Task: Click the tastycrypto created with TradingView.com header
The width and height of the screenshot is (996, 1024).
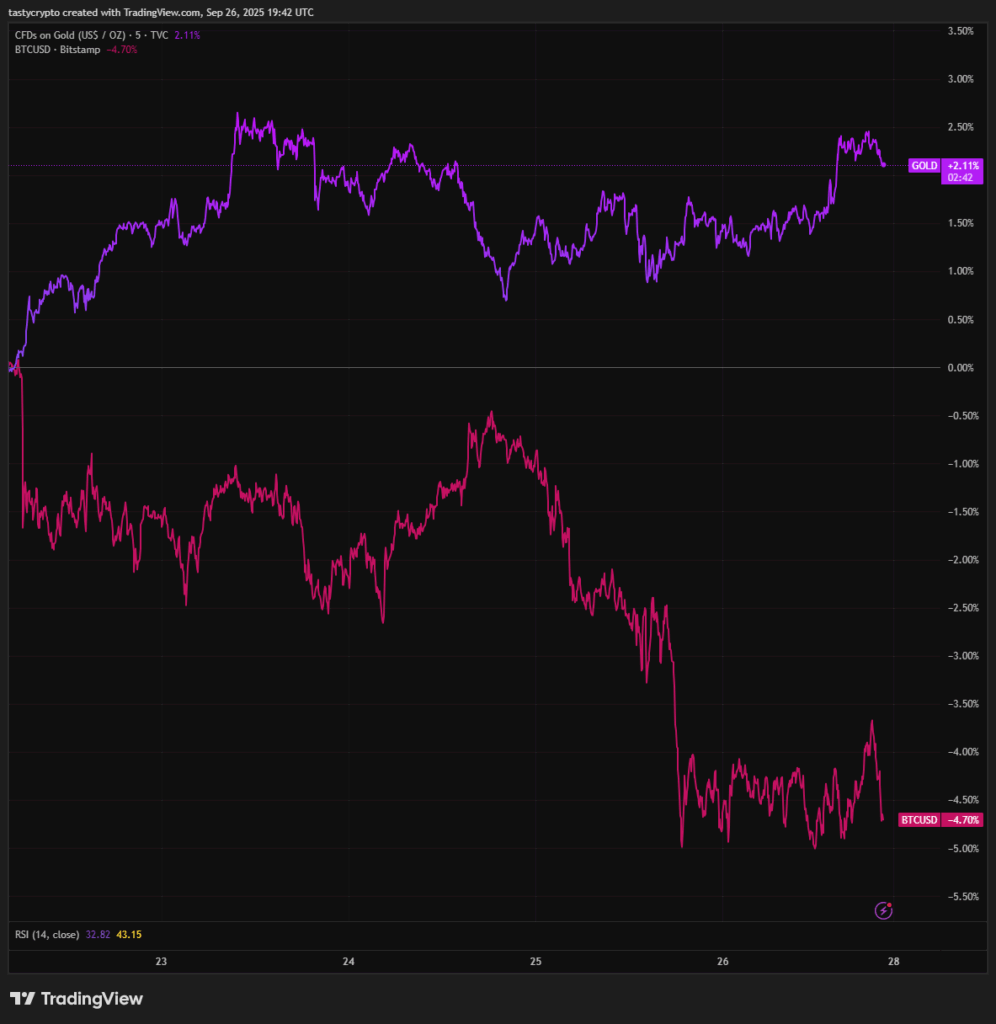Action: 161,12
